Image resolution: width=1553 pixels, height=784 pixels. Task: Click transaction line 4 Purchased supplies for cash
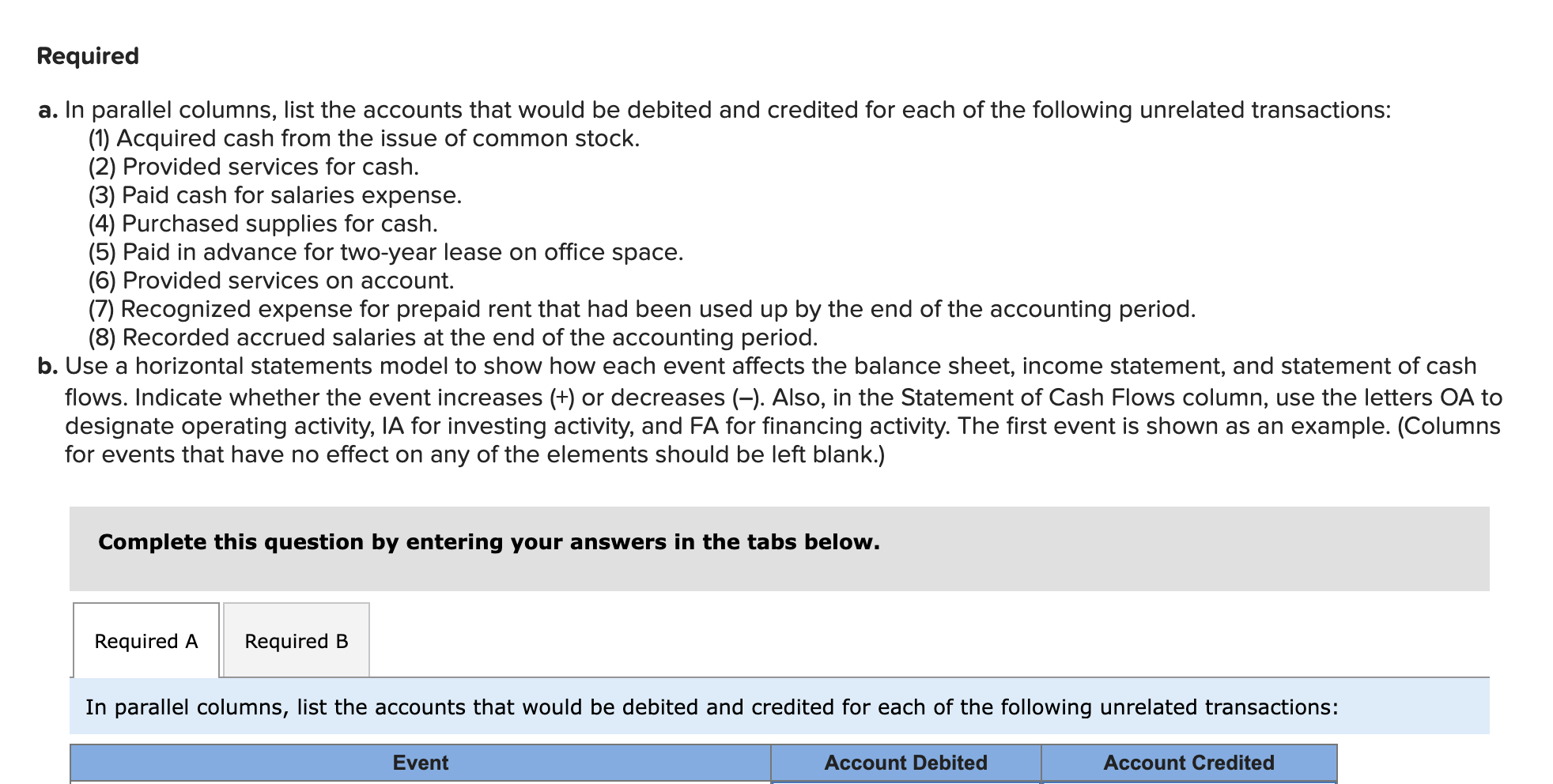tap(262, 224)
